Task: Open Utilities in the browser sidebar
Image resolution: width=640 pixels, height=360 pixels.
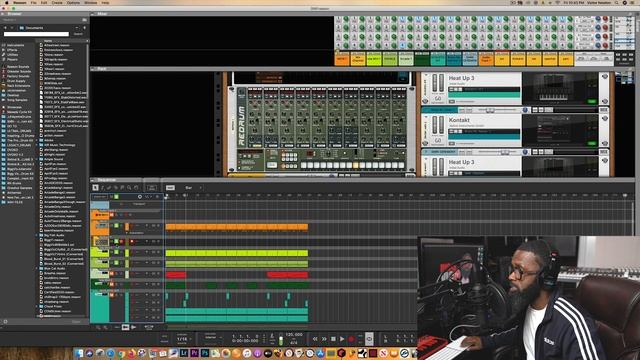Action: click(x=13, y=55)
